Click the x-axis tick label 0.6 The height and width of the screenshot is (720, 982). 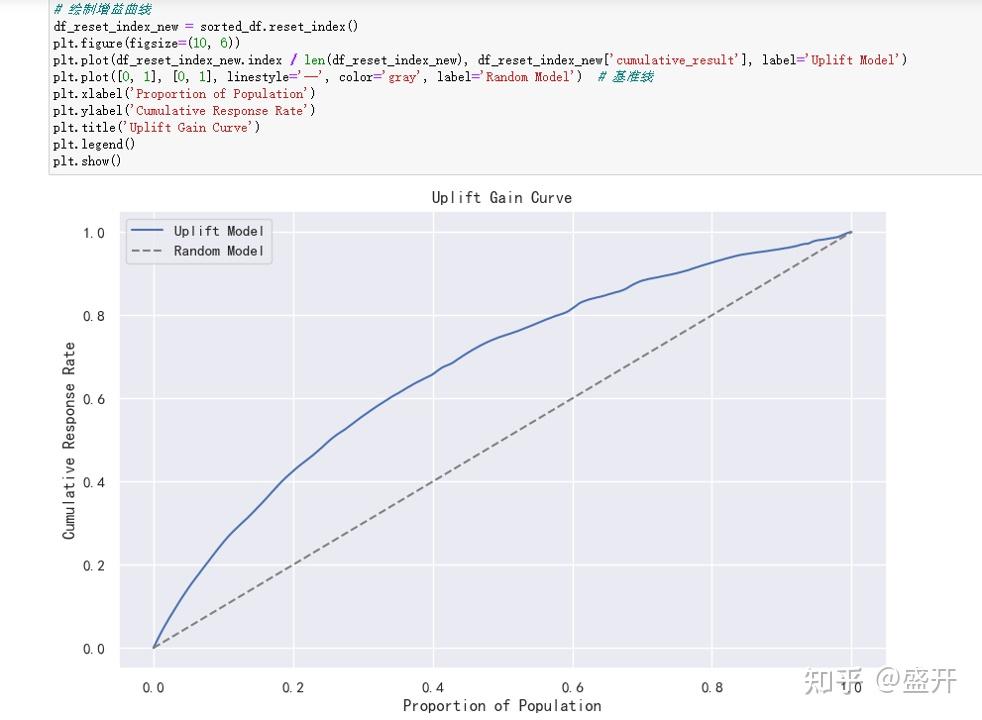coord(572,687)
